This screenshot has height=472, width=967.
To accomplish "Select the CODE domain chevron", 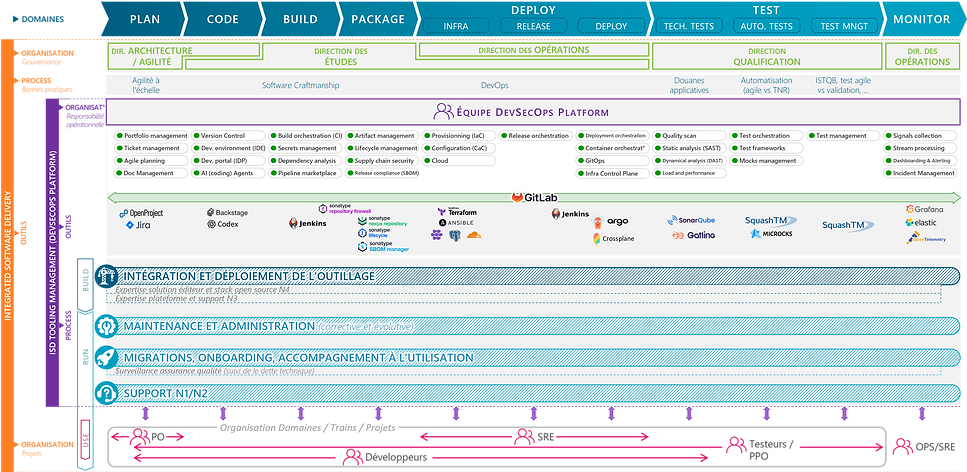I will pos(223,19).
